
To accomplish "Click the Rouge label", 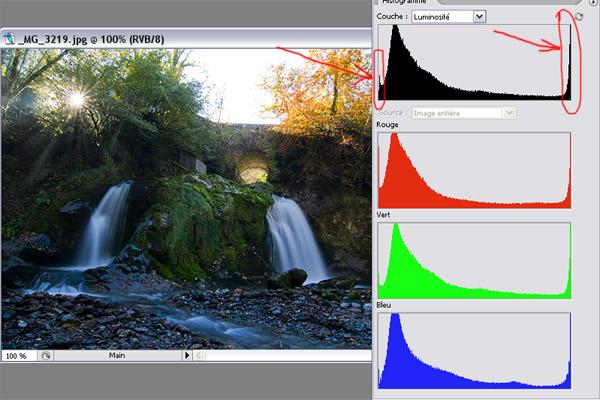I will tap(387, 125).
